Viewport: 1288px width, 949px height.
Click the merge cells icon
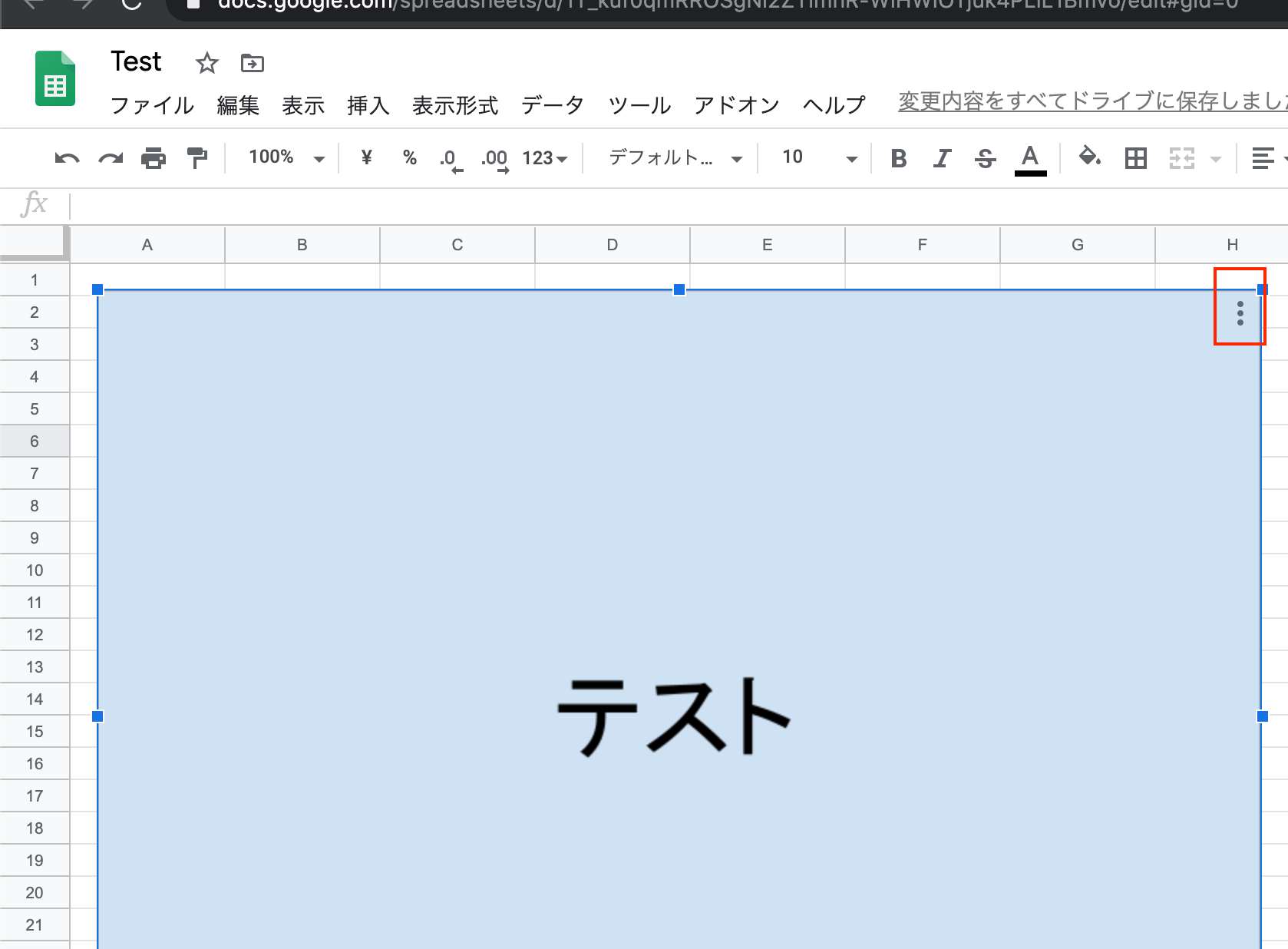coord(1182,158)
